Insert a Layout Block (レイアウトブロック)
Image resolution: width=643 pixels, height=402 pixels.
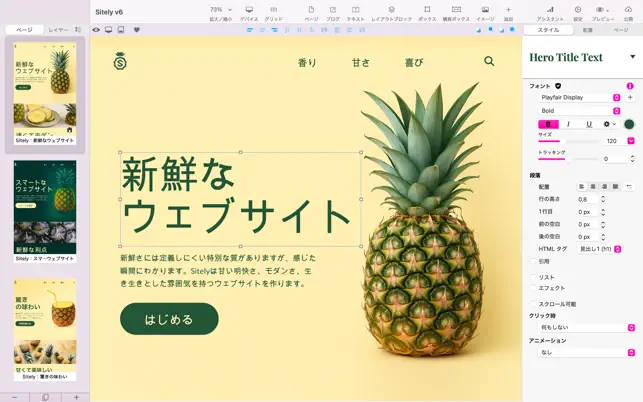(x=392, y=13)
